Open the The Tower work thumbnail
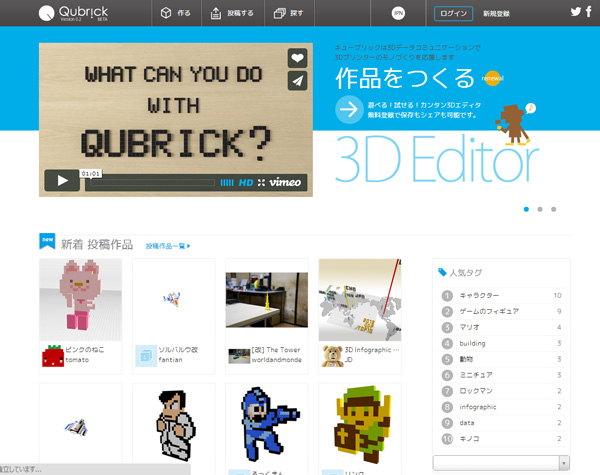The image size is (600, 475). pyautogui.click(x=267, y=299)
